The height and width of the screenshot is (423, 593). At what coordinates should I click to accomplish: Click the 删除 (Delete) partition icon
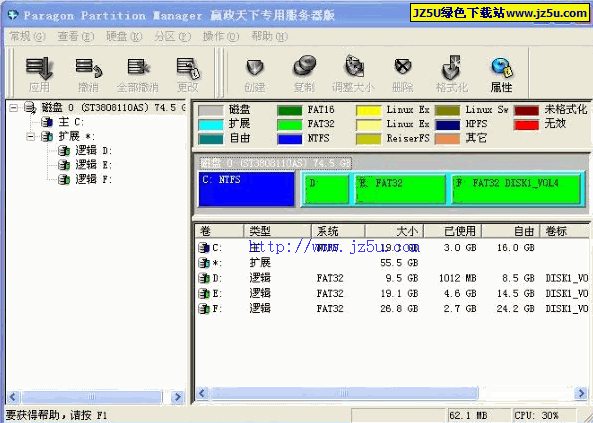pyautogui.click(x=403, y=67)
